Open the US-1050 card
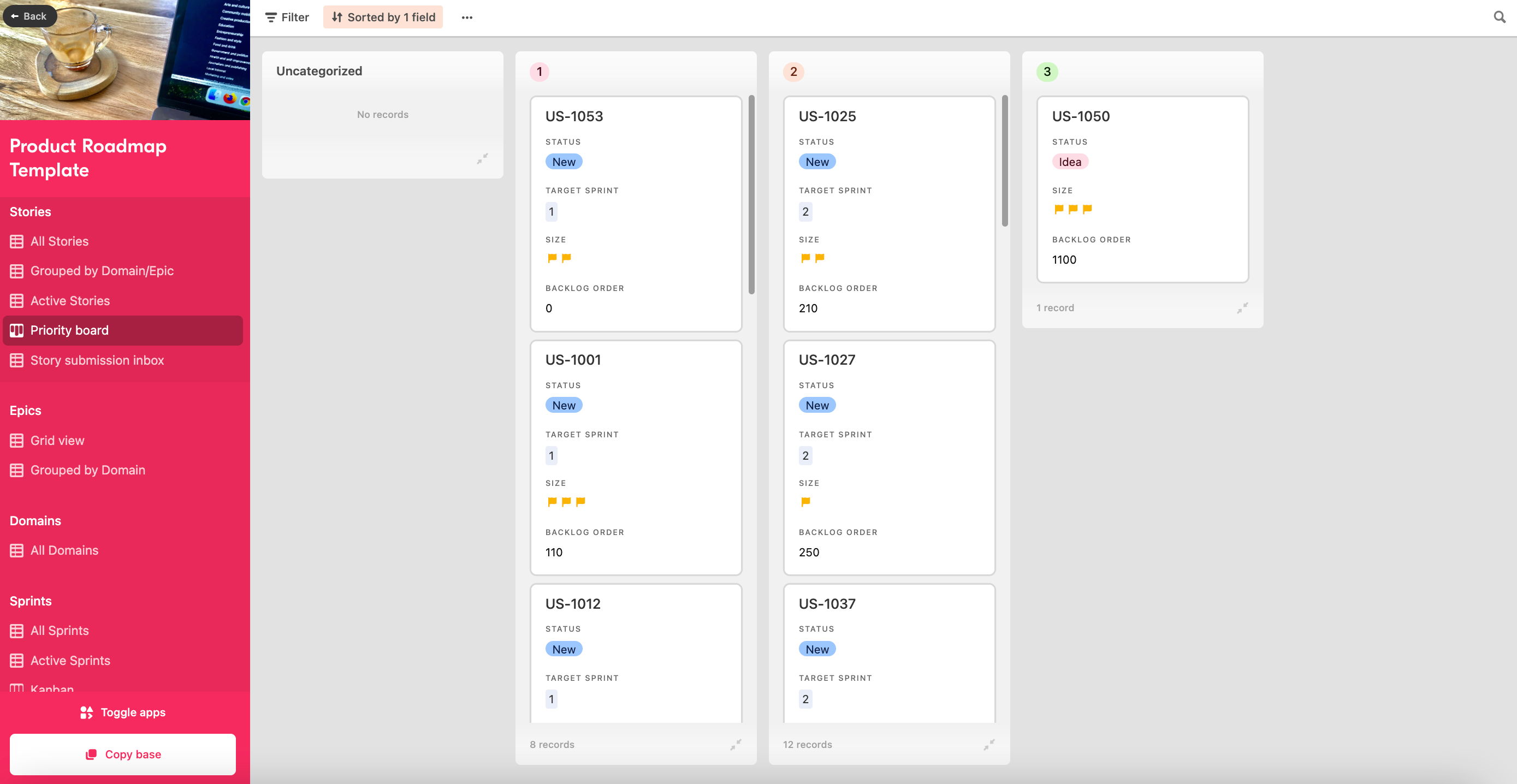This screenshot has height=784, width=1517. click(x=1142, y=188)
